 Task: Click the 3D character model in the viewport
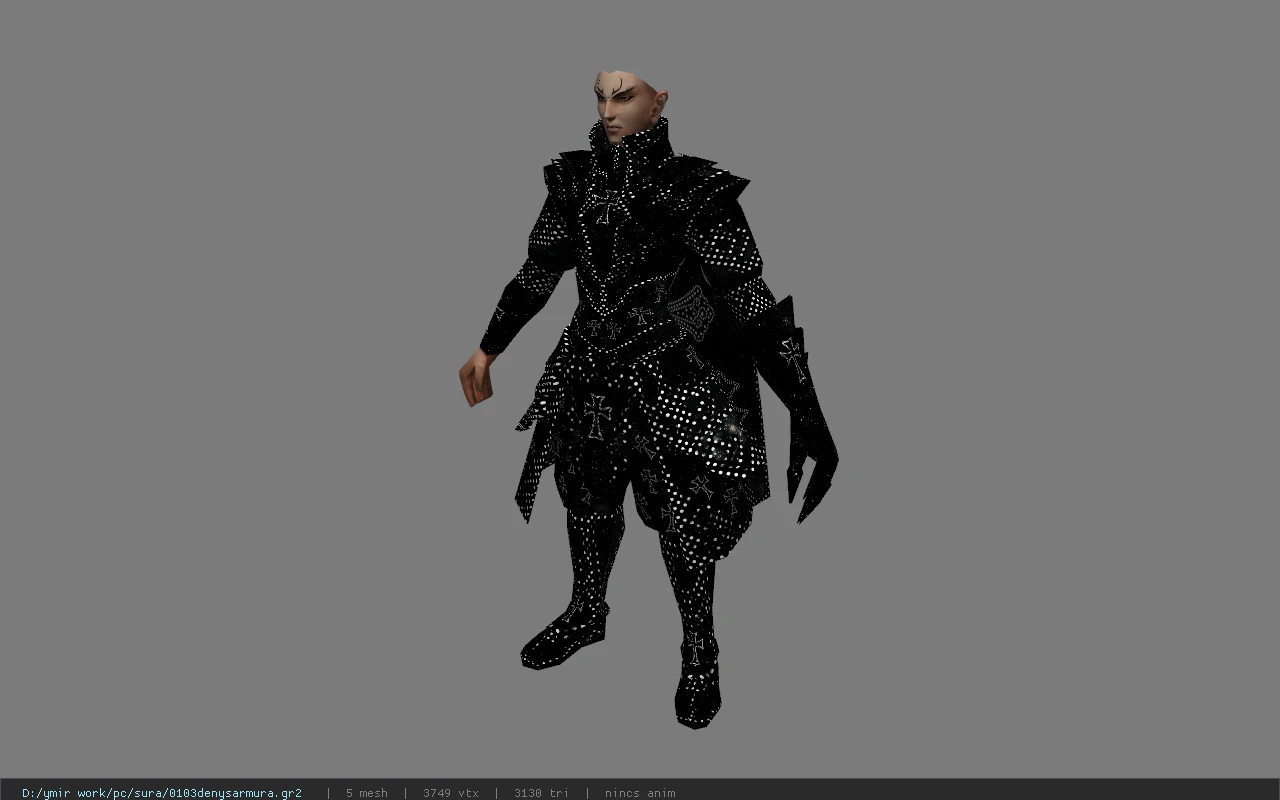tap(648, 400)
